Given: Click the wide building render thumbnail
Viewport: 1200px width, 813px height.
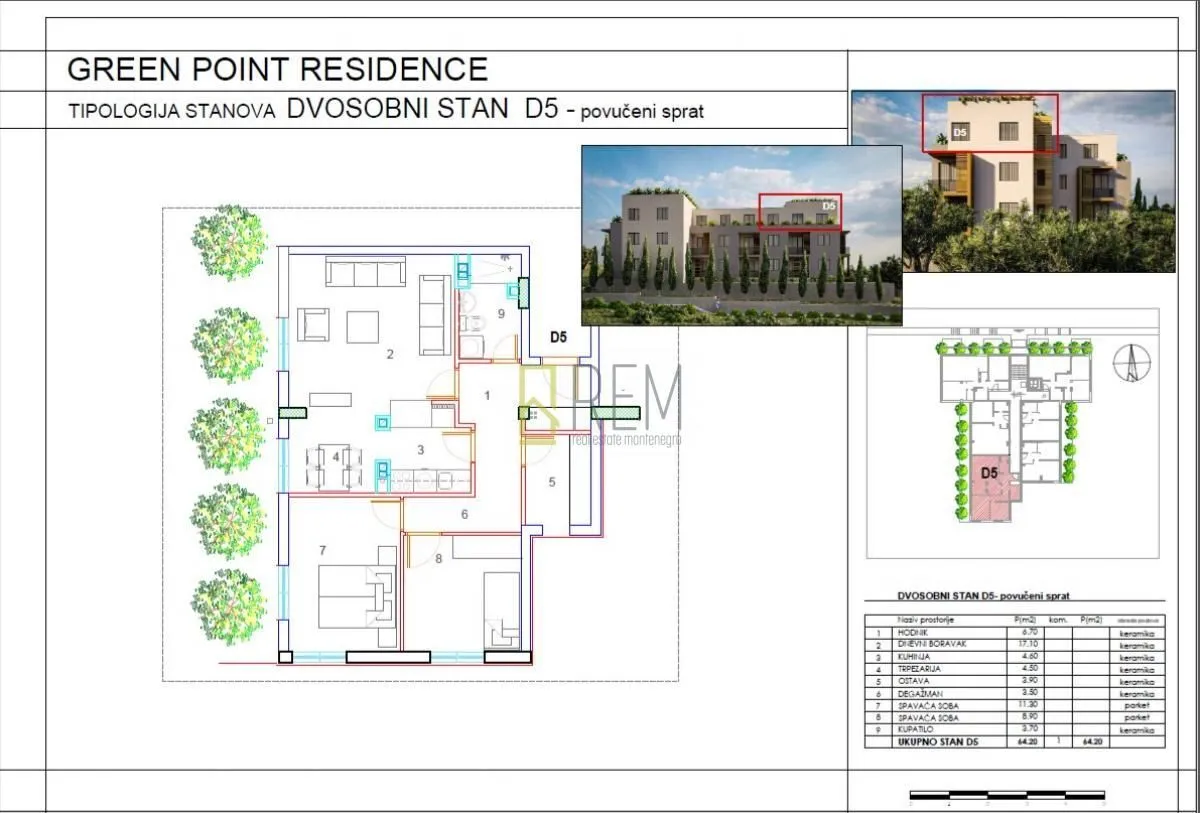Looking at the screenshot, I should (742, 235).
